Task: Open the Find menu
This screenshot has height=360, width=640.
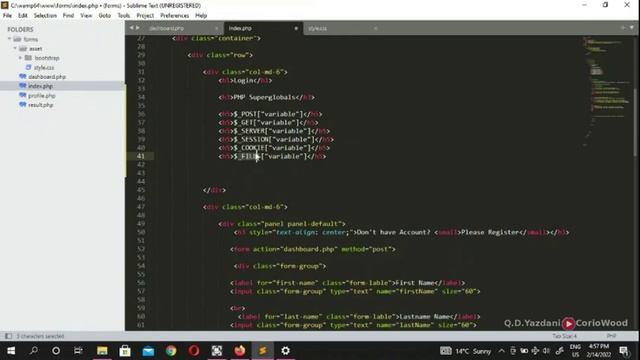Action: coord(68,16)
